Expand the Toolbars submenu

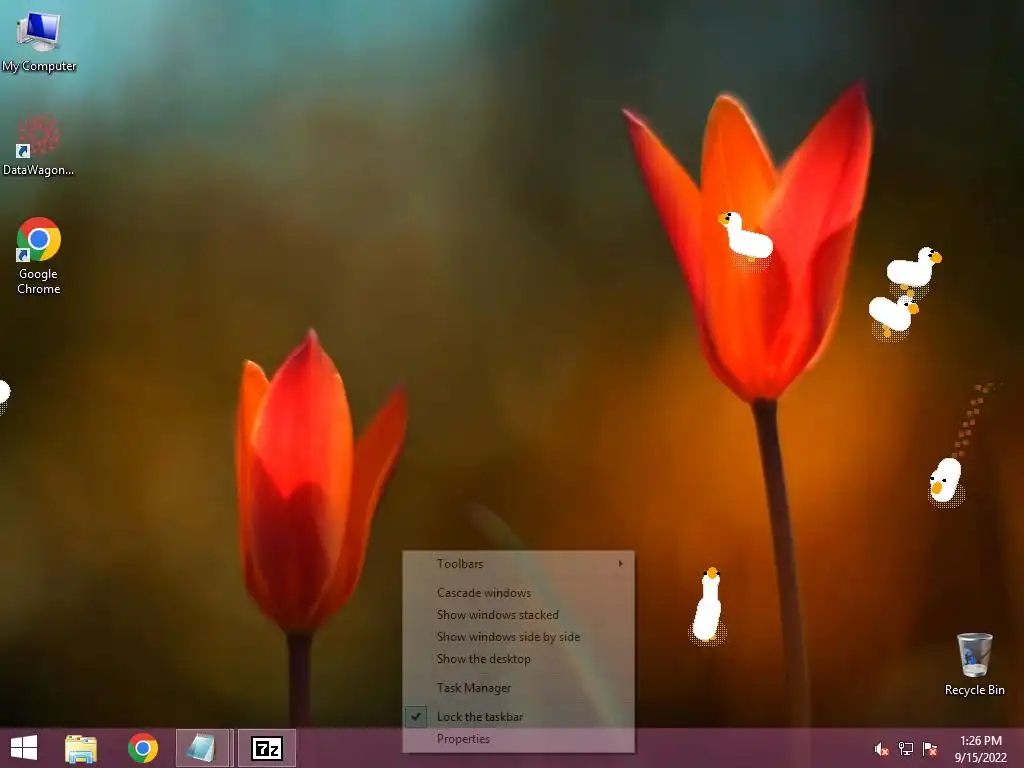519,564
